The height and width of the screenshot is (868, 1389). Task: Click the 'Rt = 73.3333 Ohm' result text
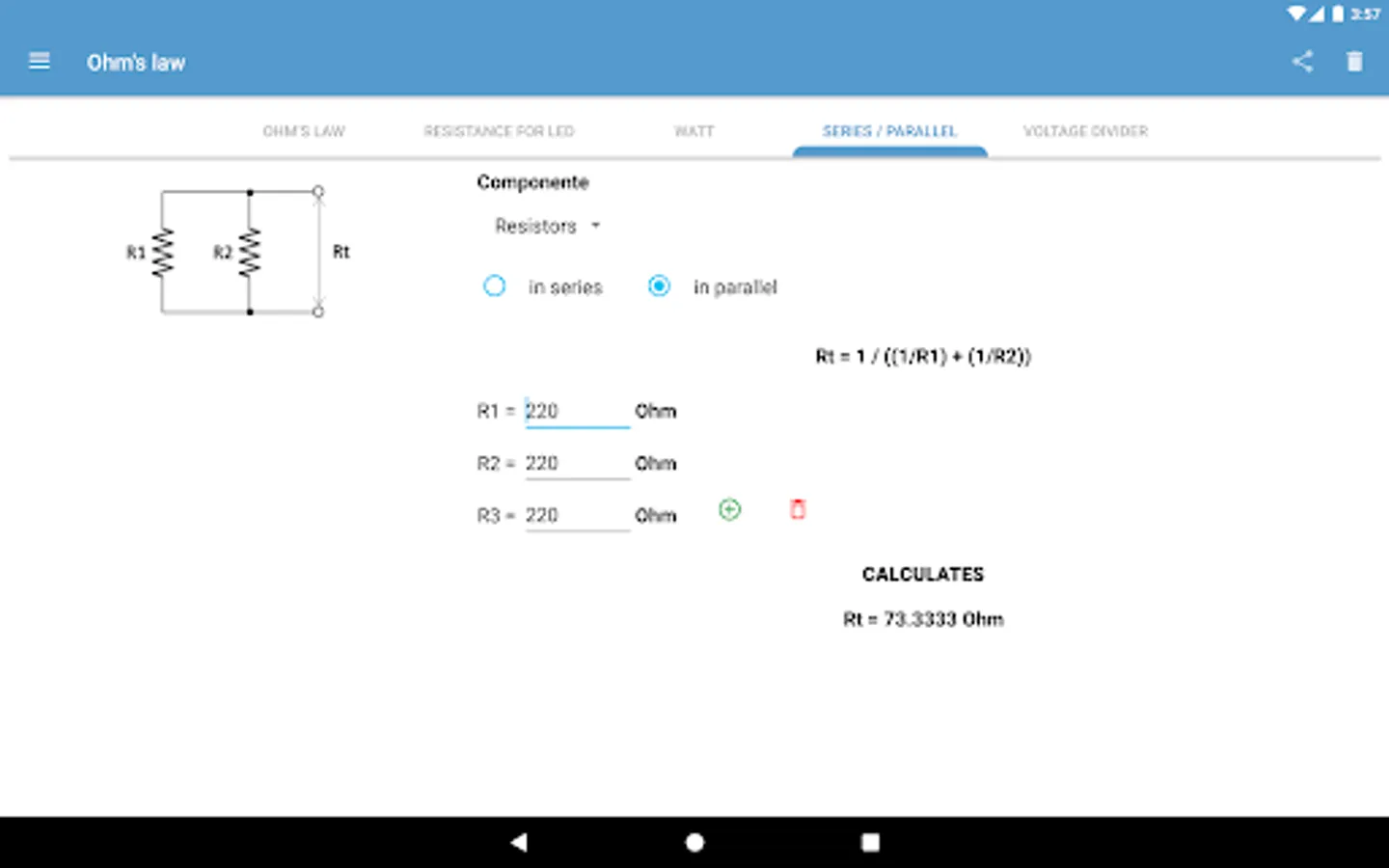923,619
